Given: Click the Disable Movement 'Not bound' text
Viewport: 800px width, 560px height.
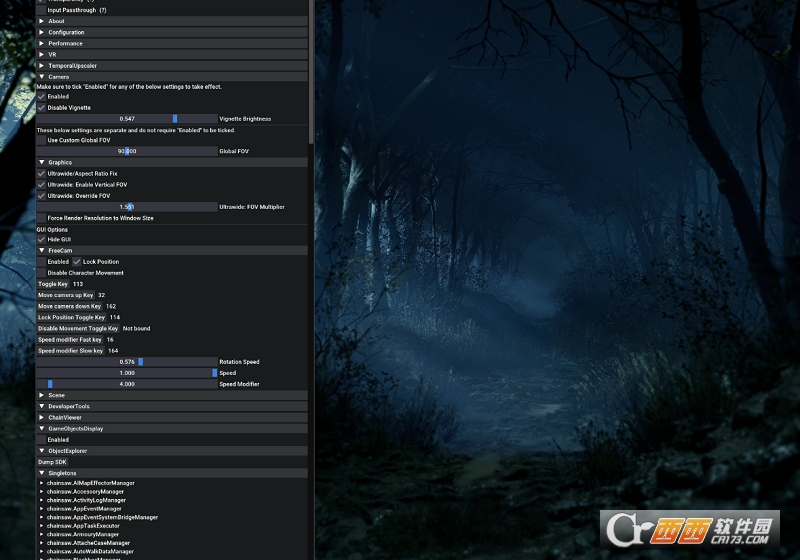Looking at the screenshot, I should tap(137, 328).
